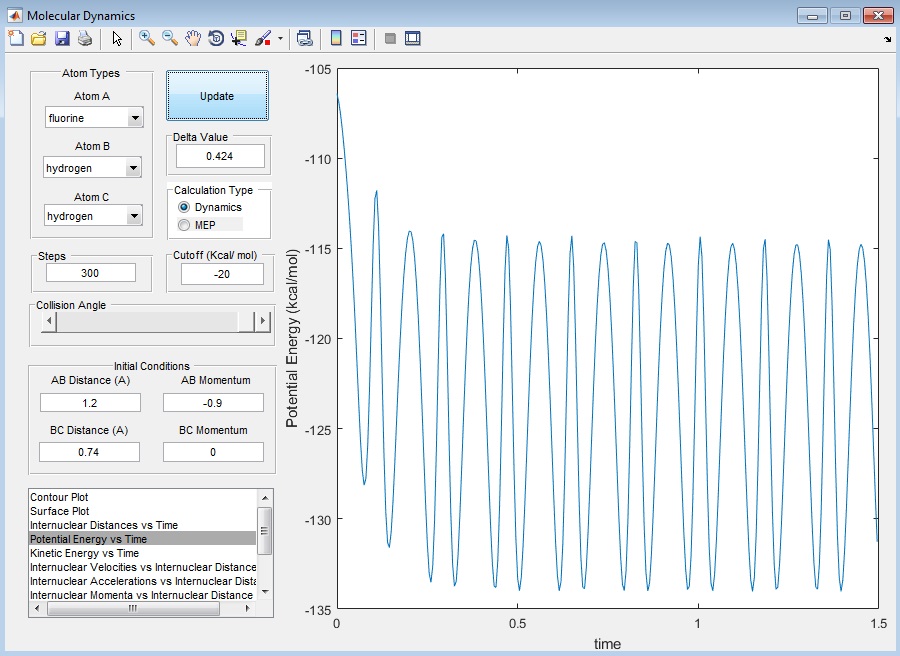Click the Steps field showing 300

click(91, 273)
